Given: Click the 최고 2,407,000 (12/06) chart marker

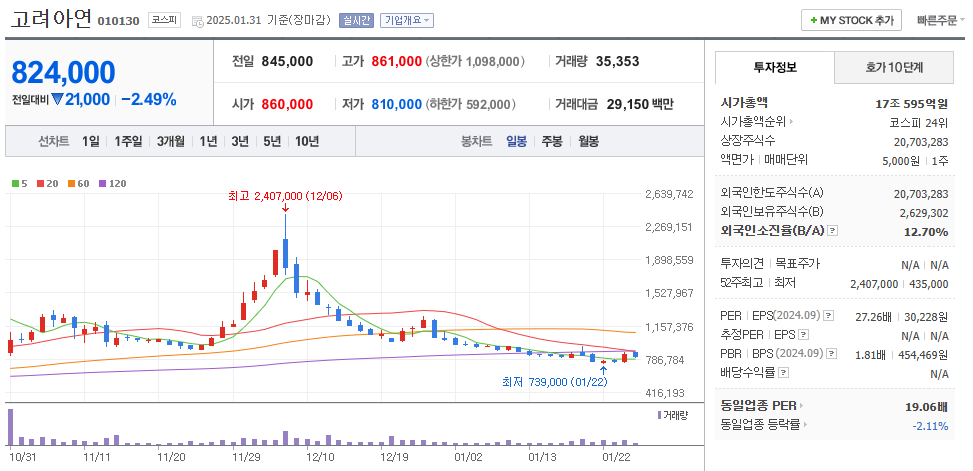Looking at the screenshot, I should [285, 195].
